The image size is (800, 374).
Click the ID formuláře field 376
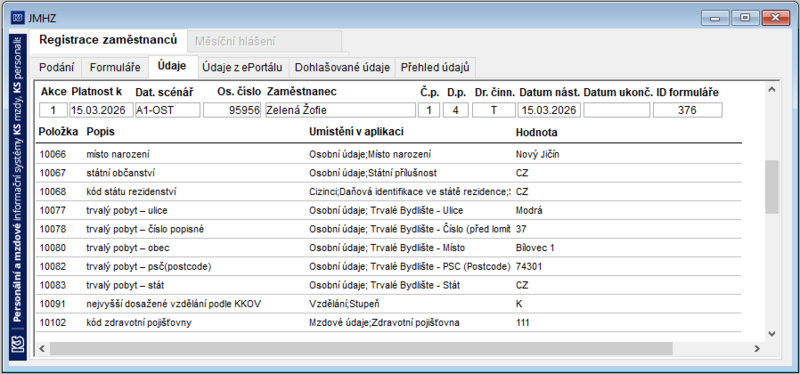coord(687,110)
